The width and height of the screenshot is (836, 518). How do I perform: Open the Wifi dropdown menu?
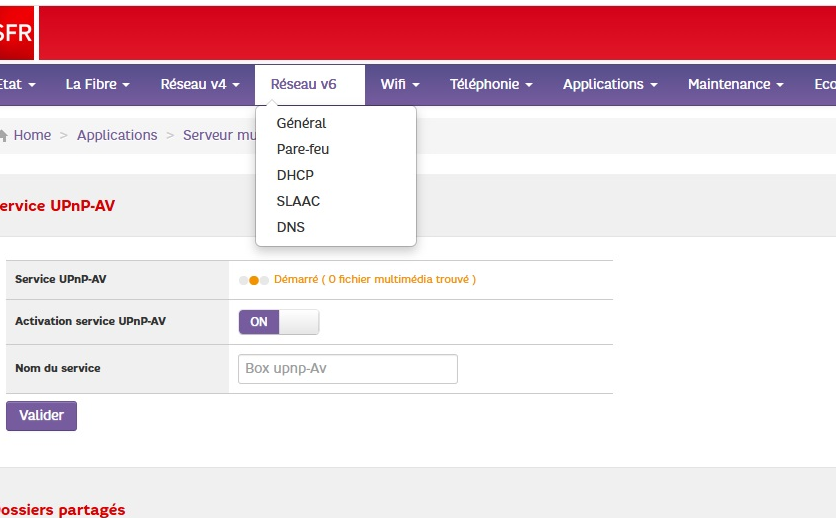(400, 85)
